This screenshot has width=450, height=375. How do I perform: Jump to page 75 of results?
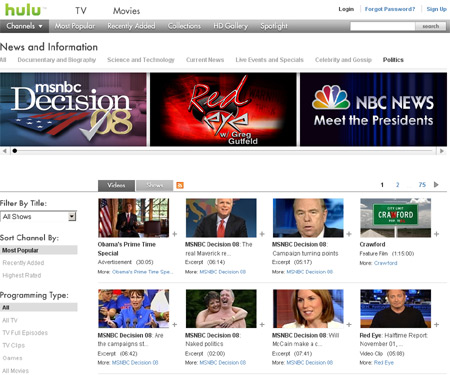(x=422, y=185)
